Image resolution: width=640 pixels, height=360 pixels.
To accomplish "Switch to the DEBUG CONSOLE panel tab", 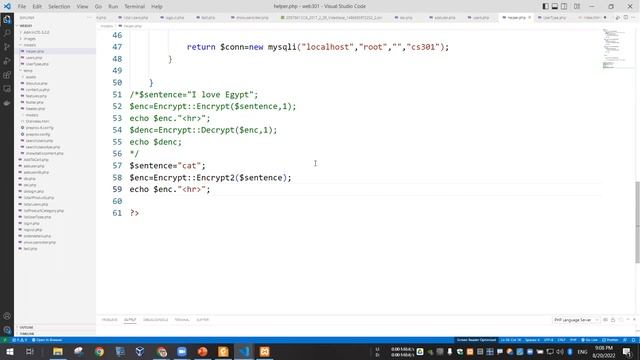I will 156,320.
